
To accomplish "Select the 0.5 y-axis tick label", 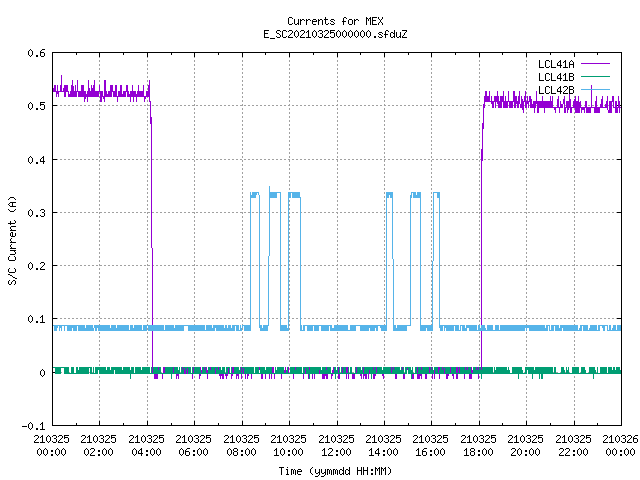I will 36,106.
